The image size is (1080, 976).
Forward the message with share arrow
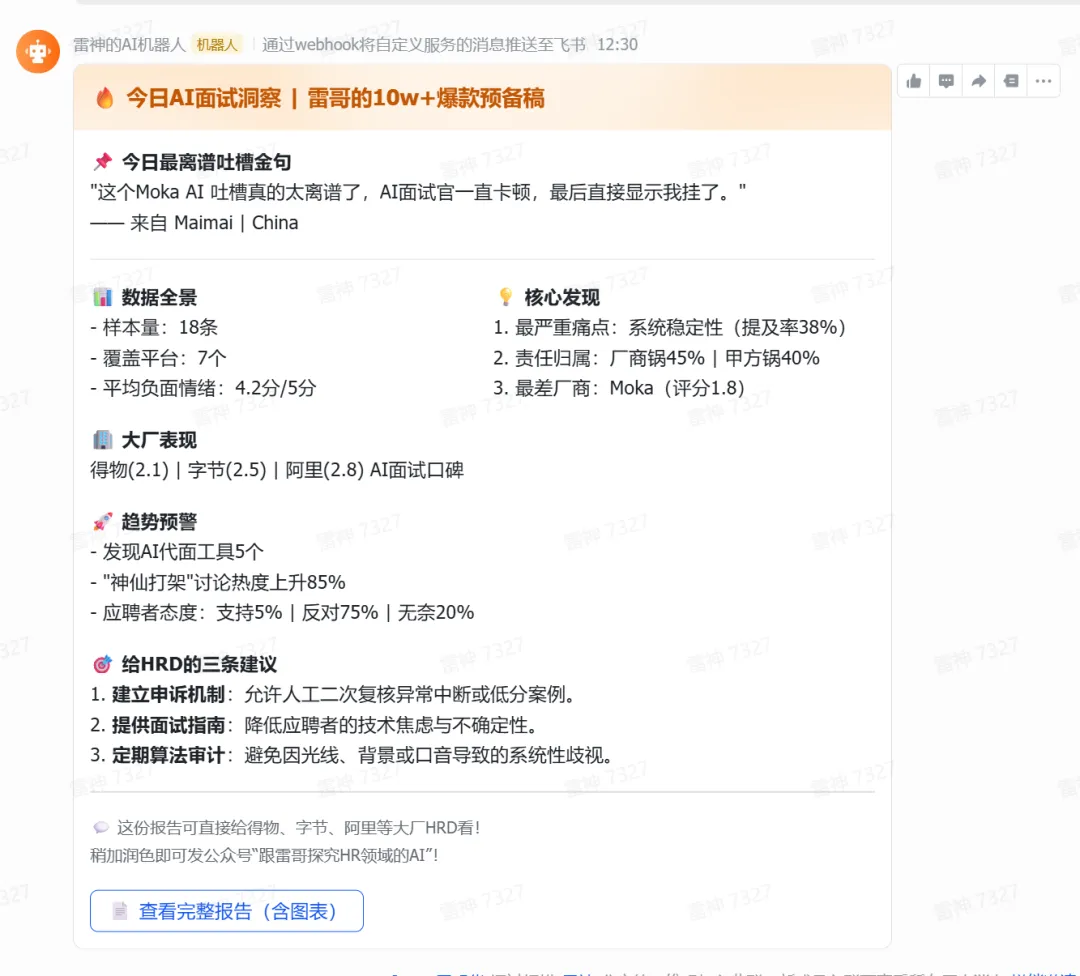[979, 81]
